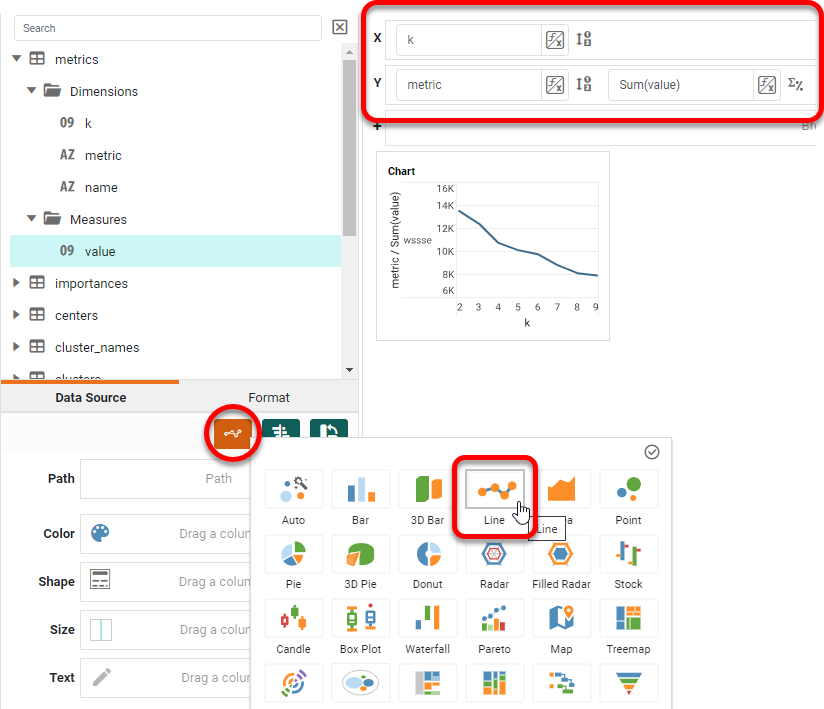
Task: Choose the Bar chart type
Action: 360,489
